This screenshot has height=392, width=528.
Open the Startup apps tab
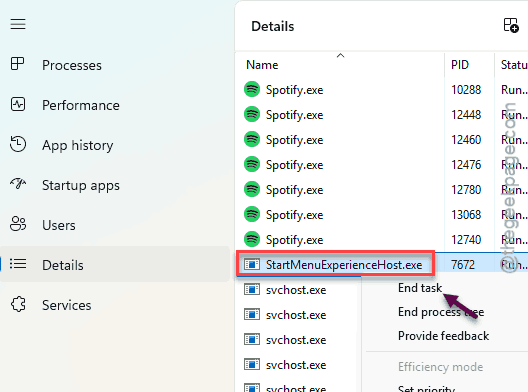click(81, 186)
